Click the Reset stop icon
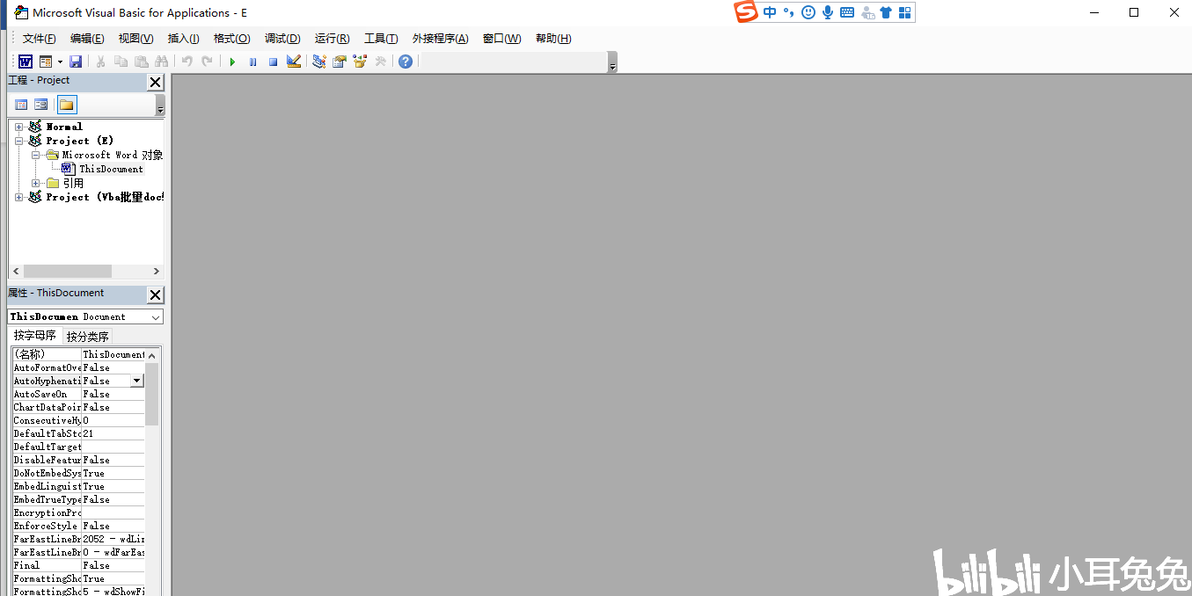This screenshot has height=596, width=1192. [273, 62]
